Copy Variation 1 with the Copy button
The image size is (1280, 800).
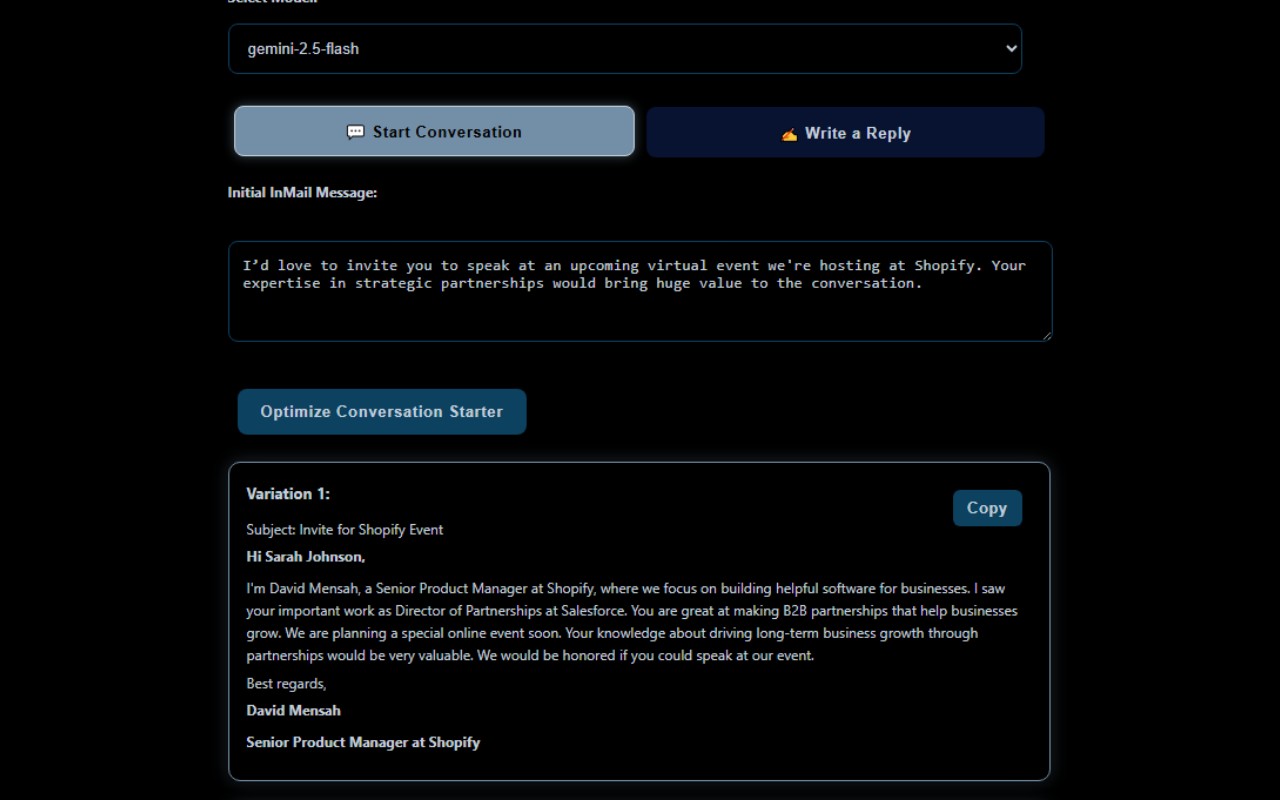tap(987, 508)
